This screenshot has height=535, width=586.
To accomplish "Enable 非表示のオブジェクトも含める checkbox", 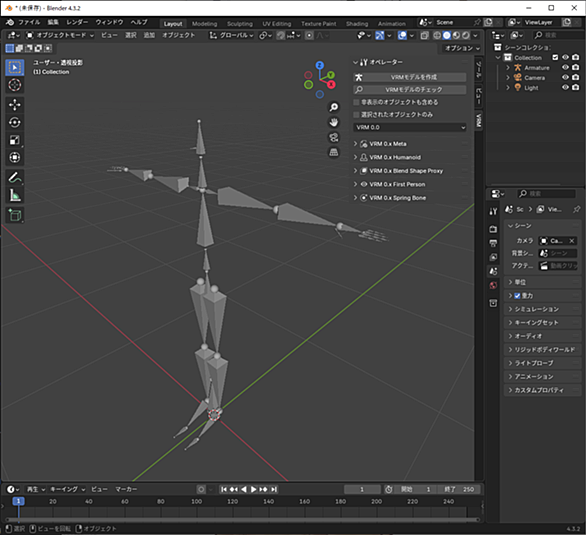I will [356, 102].
